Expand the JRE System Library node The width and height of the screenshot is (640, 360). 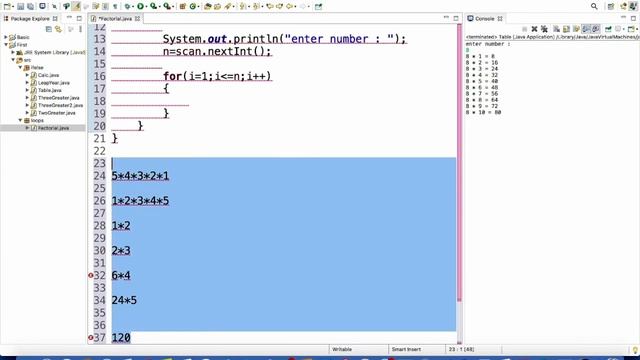click(x=13, y=52)
